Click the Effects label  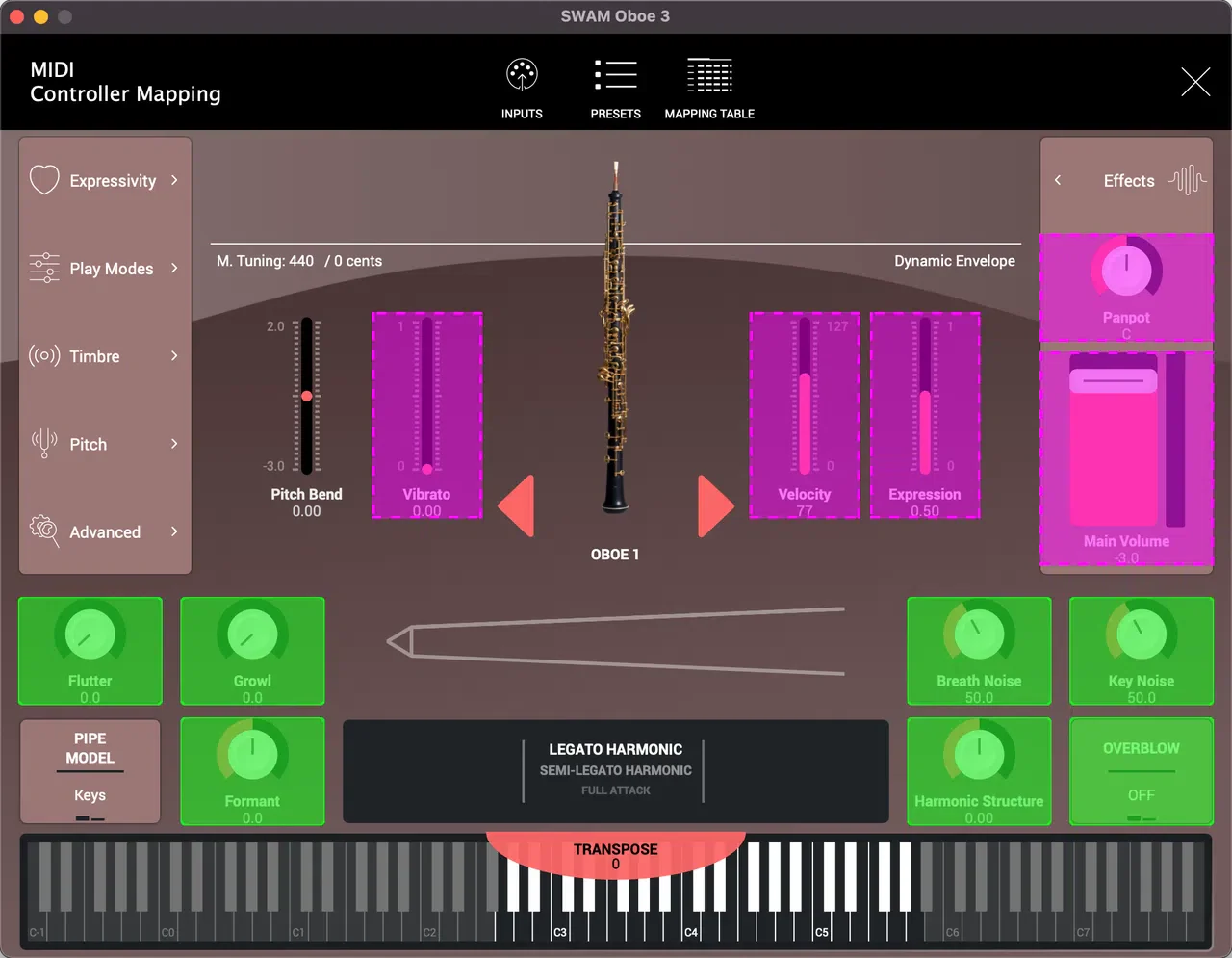coord(1129,181)
